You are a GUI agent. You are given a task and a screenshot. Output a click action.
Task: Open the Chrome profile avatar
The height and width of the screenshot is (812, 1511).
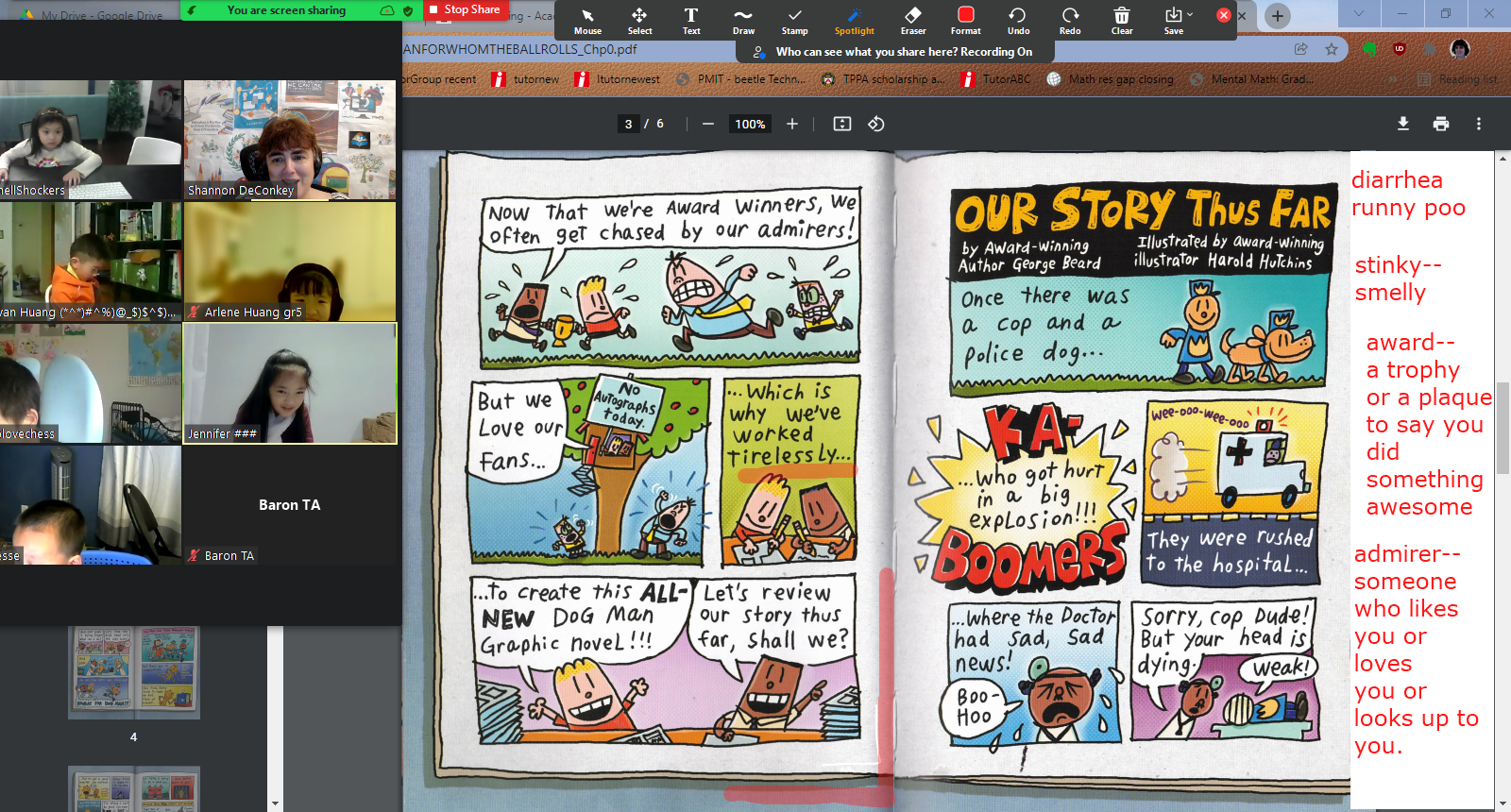point(1460,49)
